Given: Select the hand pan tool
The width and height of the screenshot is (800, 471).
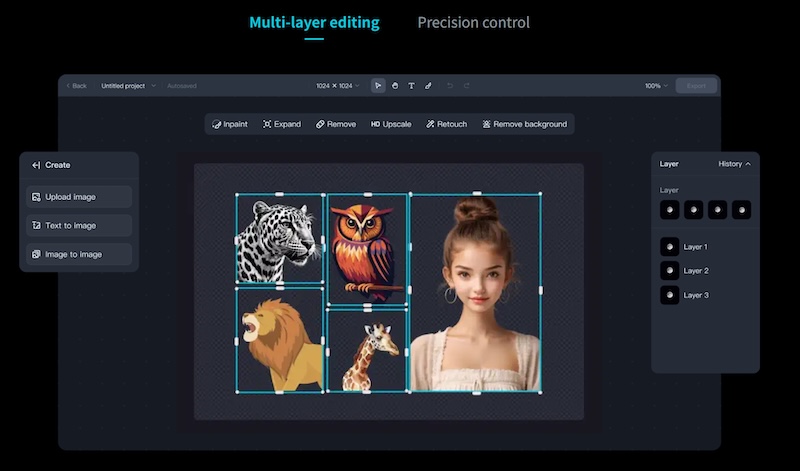Looking at the screenshot, I should 395,86.
